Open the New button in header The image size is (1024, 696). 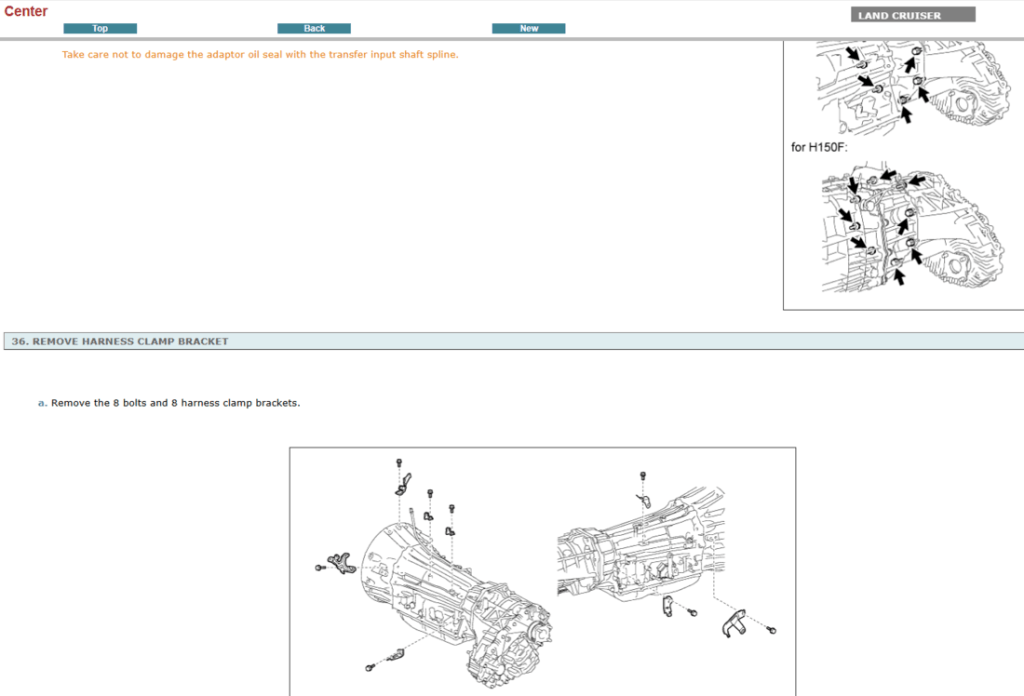tap(528, 28)
